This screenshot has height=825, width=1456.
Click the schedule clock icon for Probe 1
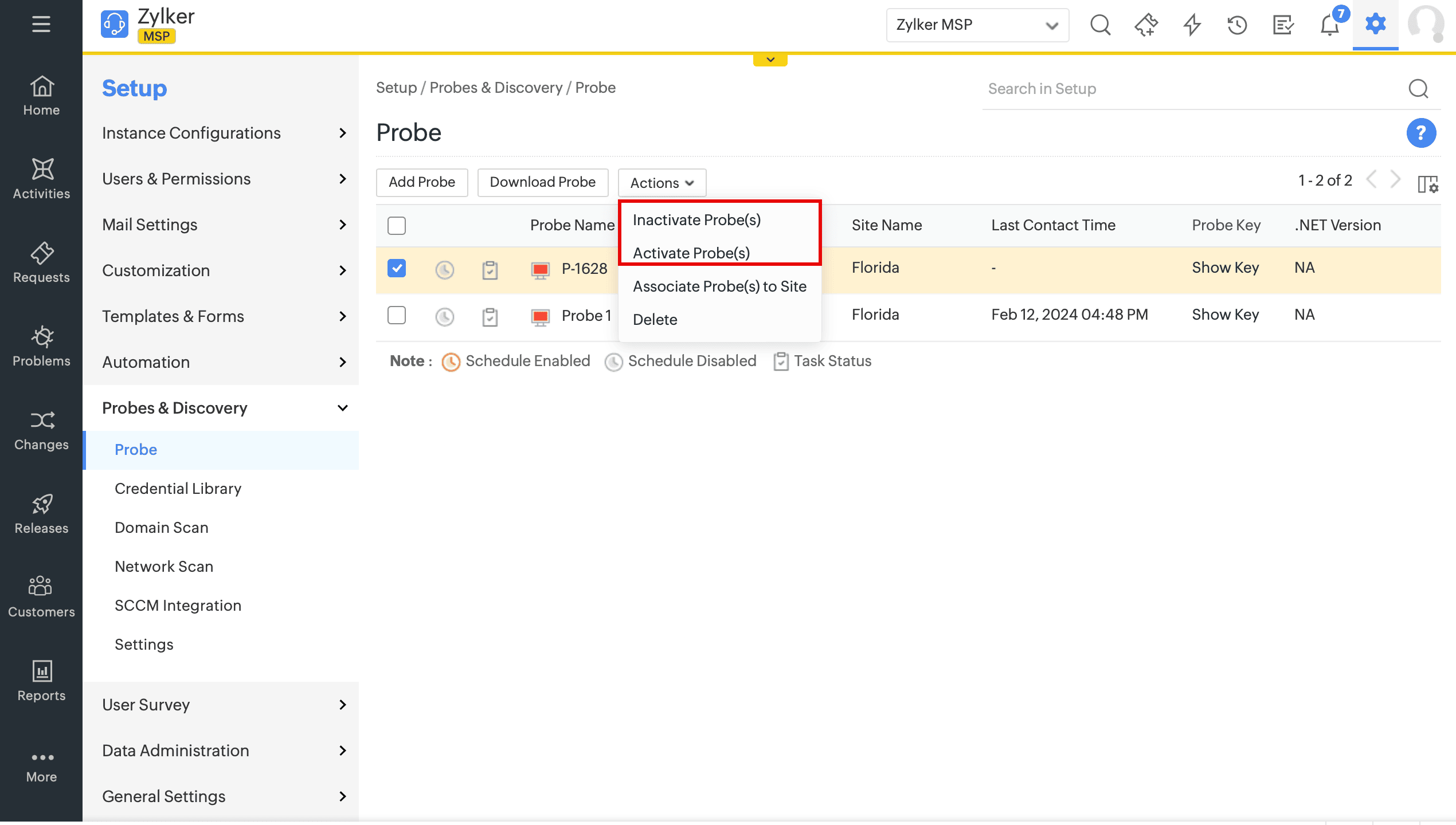tap(444, 317)
